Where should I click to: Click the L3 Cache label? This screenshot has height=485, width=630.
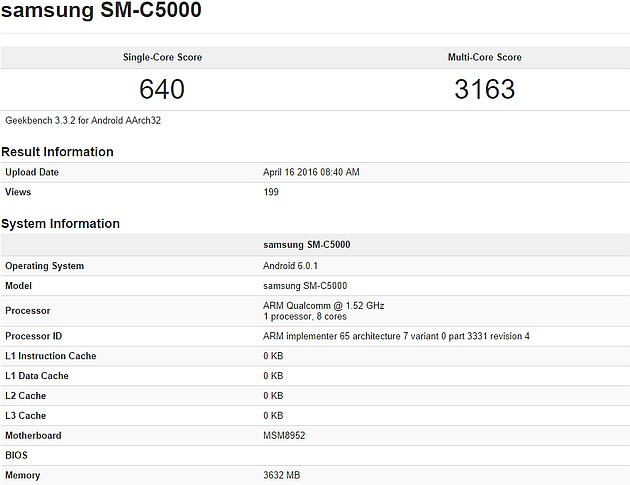click(x=26, y=415)
